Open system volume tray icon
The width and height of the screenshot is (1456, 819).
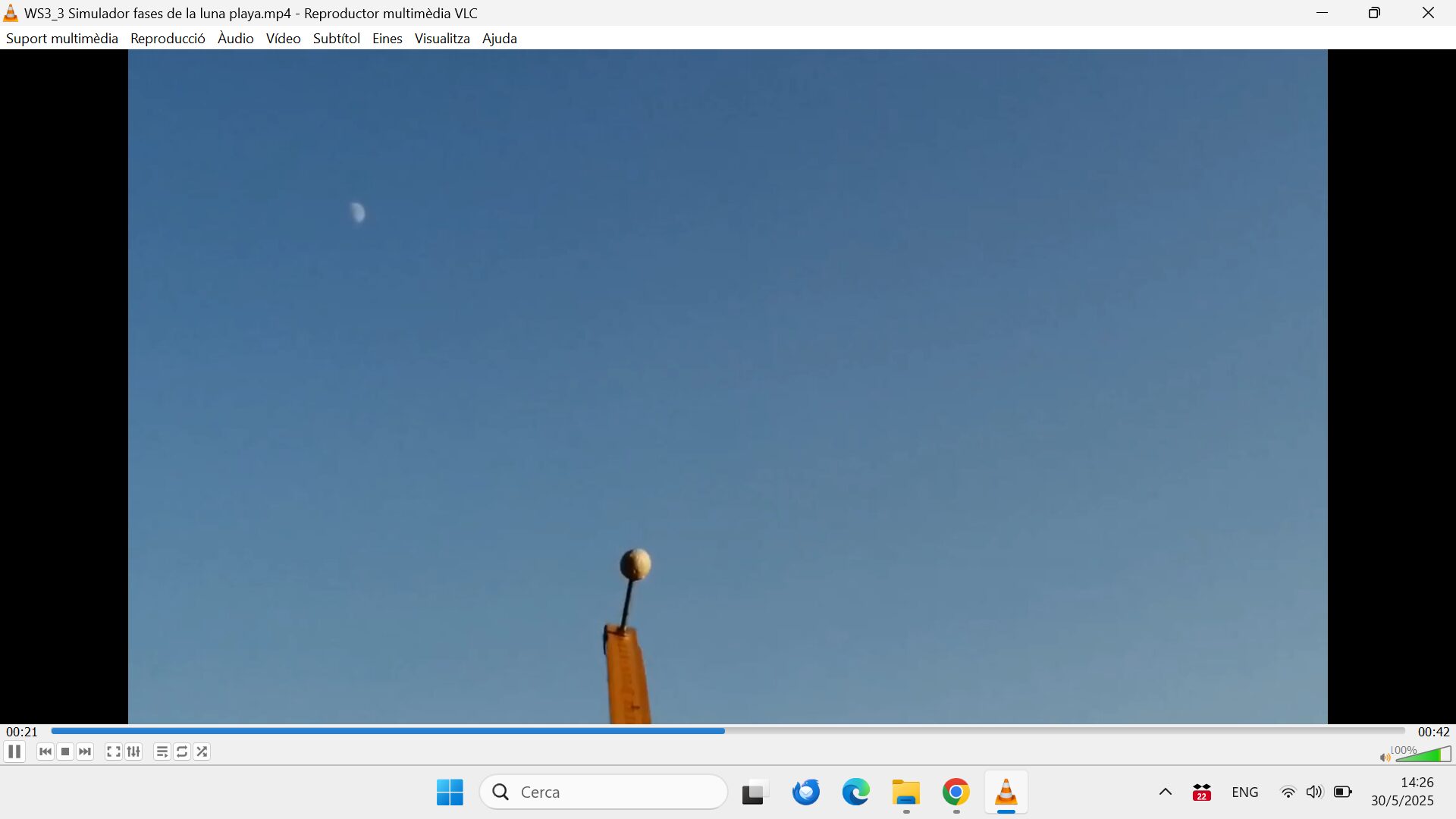click(1314, 792)
